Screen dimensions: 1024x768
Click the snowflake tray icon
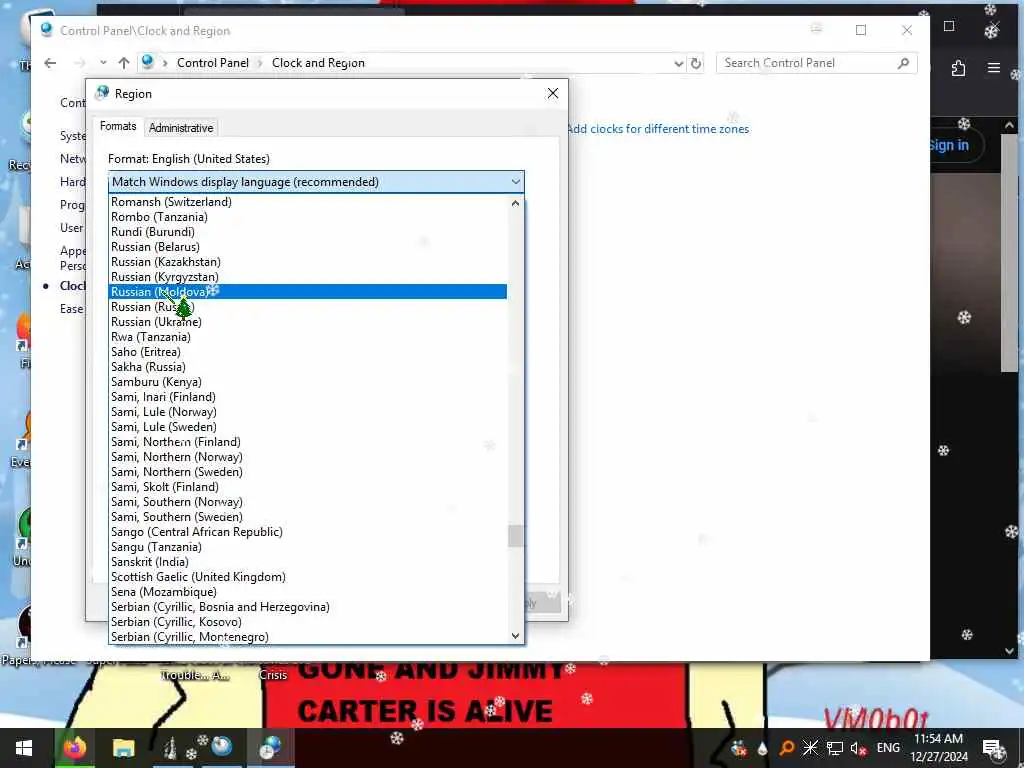810,748
